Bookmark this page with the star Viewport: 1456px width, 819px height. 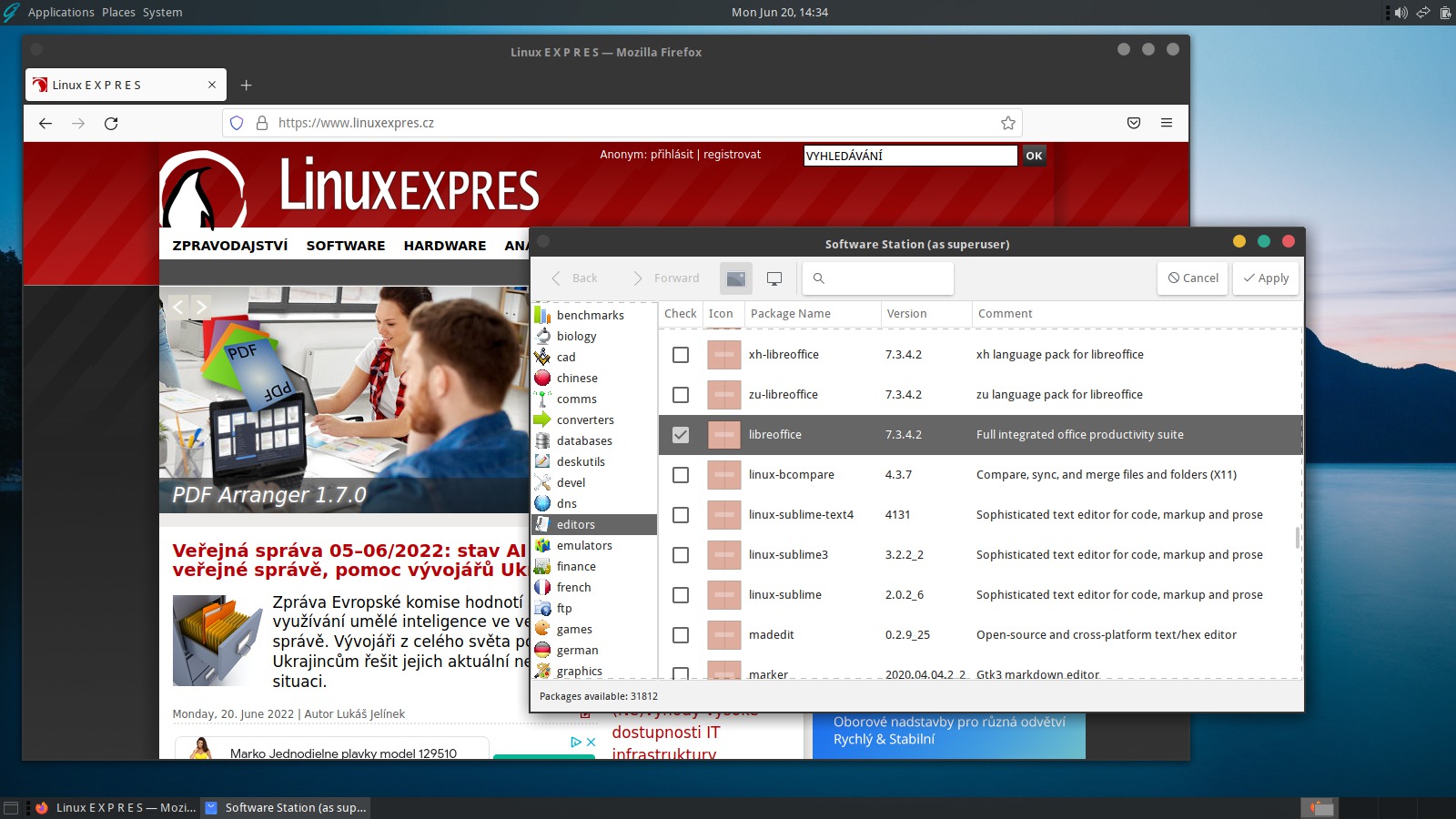(x=1007, y=123)
